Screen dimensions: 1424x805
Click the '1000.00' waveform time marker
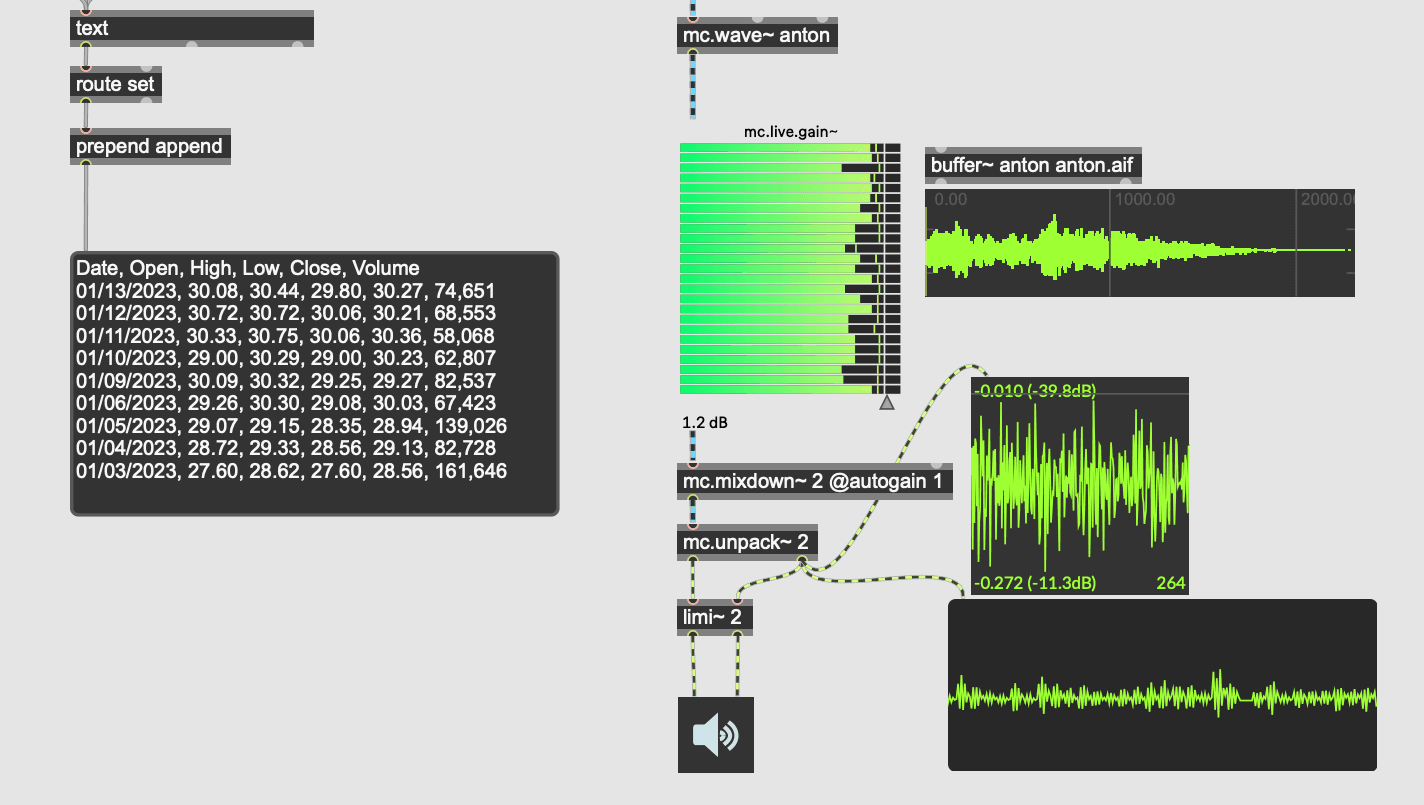pyautogui.click(x=1146, y=199)
